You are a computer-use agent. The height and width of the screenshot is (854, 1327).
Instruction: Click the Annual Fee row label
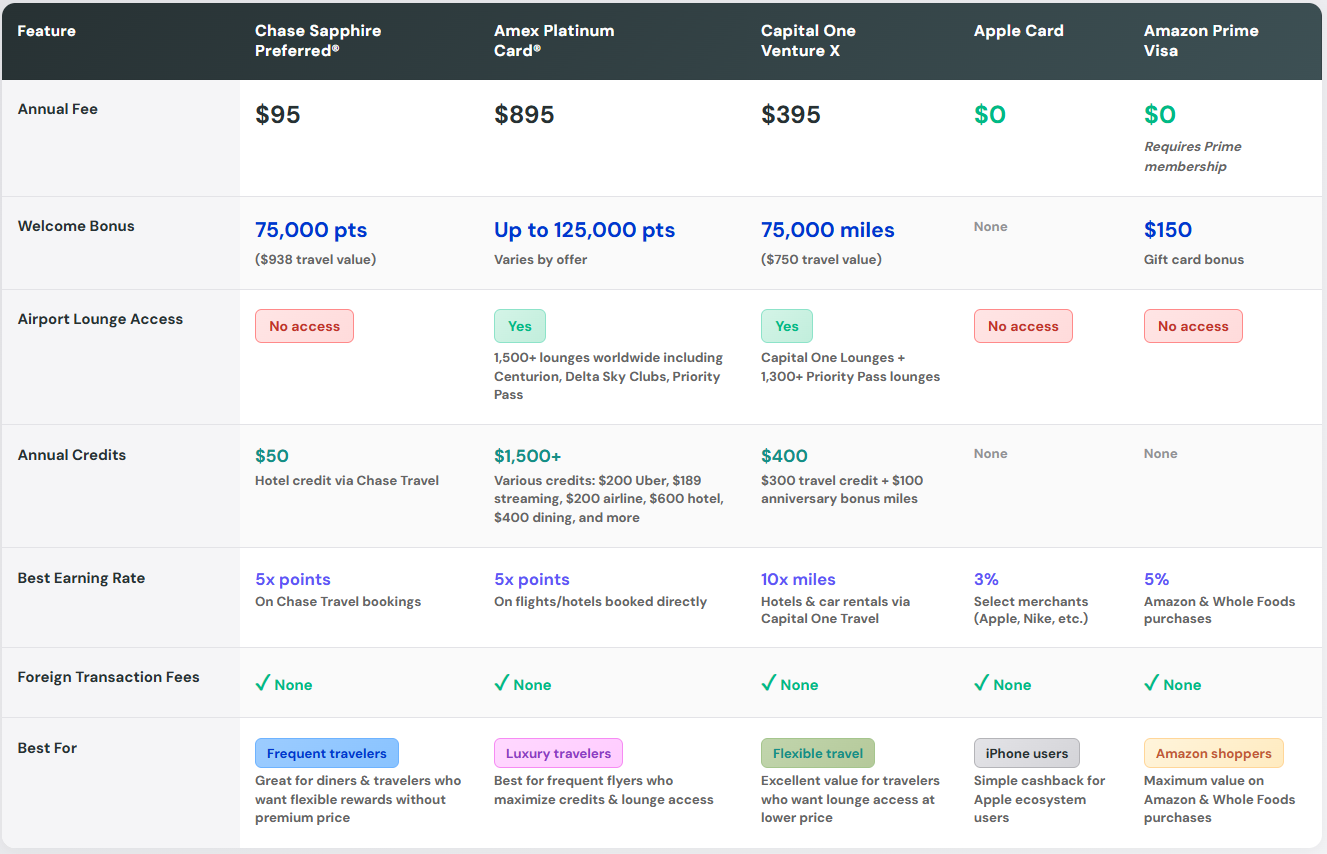coord(58,109)
